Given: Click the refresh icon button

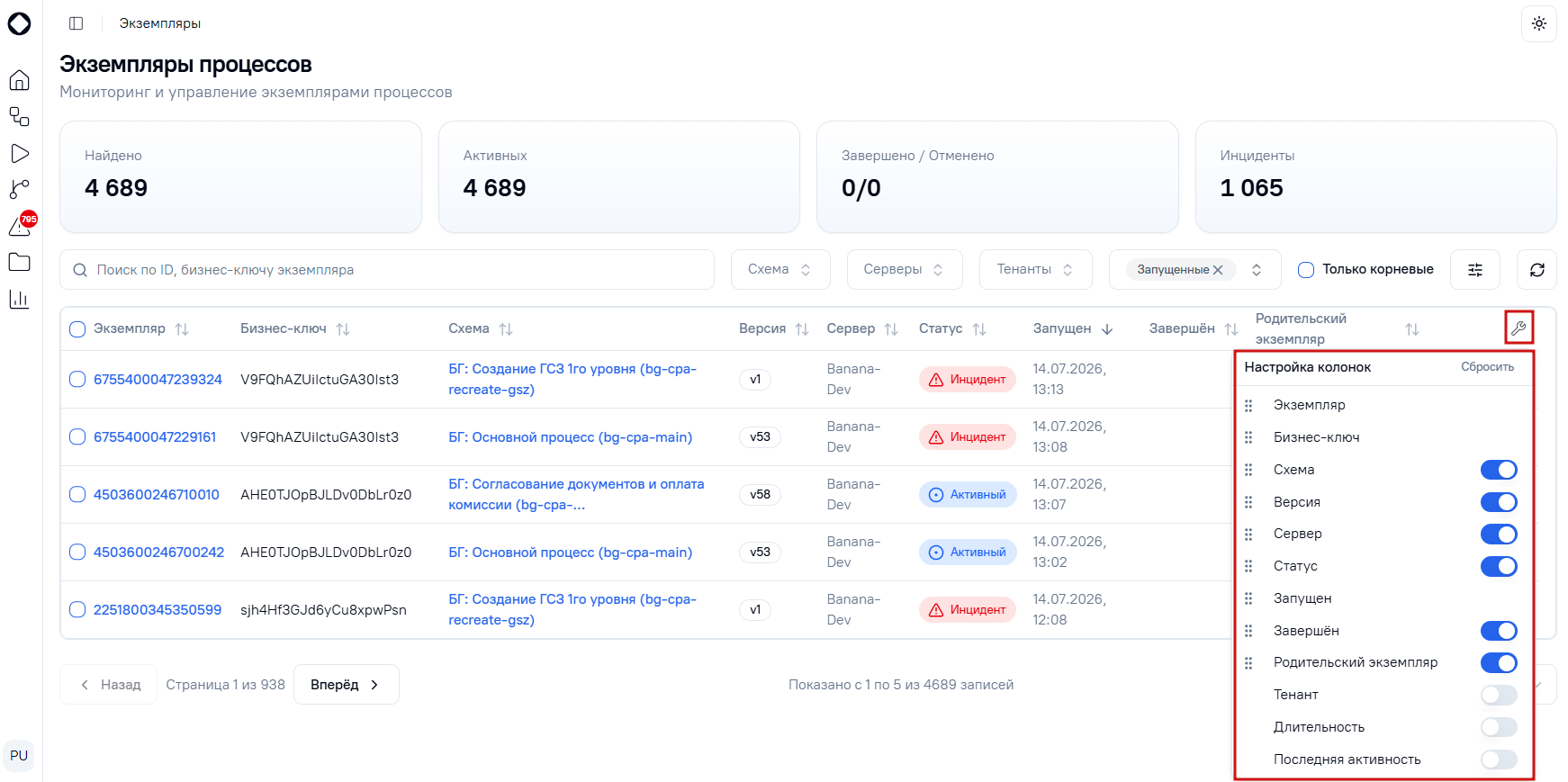Looking at the screenshot, I should pos(1536,270).
